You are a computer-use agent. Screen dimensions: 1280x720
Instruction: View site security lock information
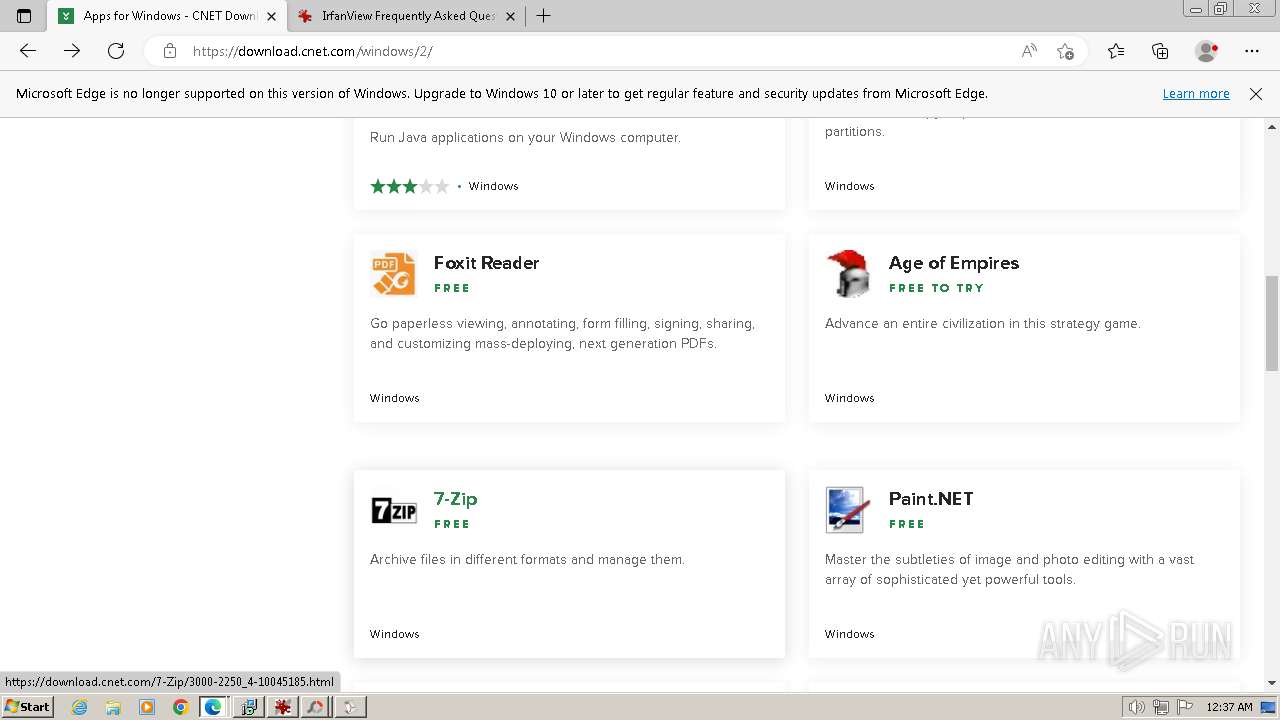pyautogui.click(x=170, y=51)
